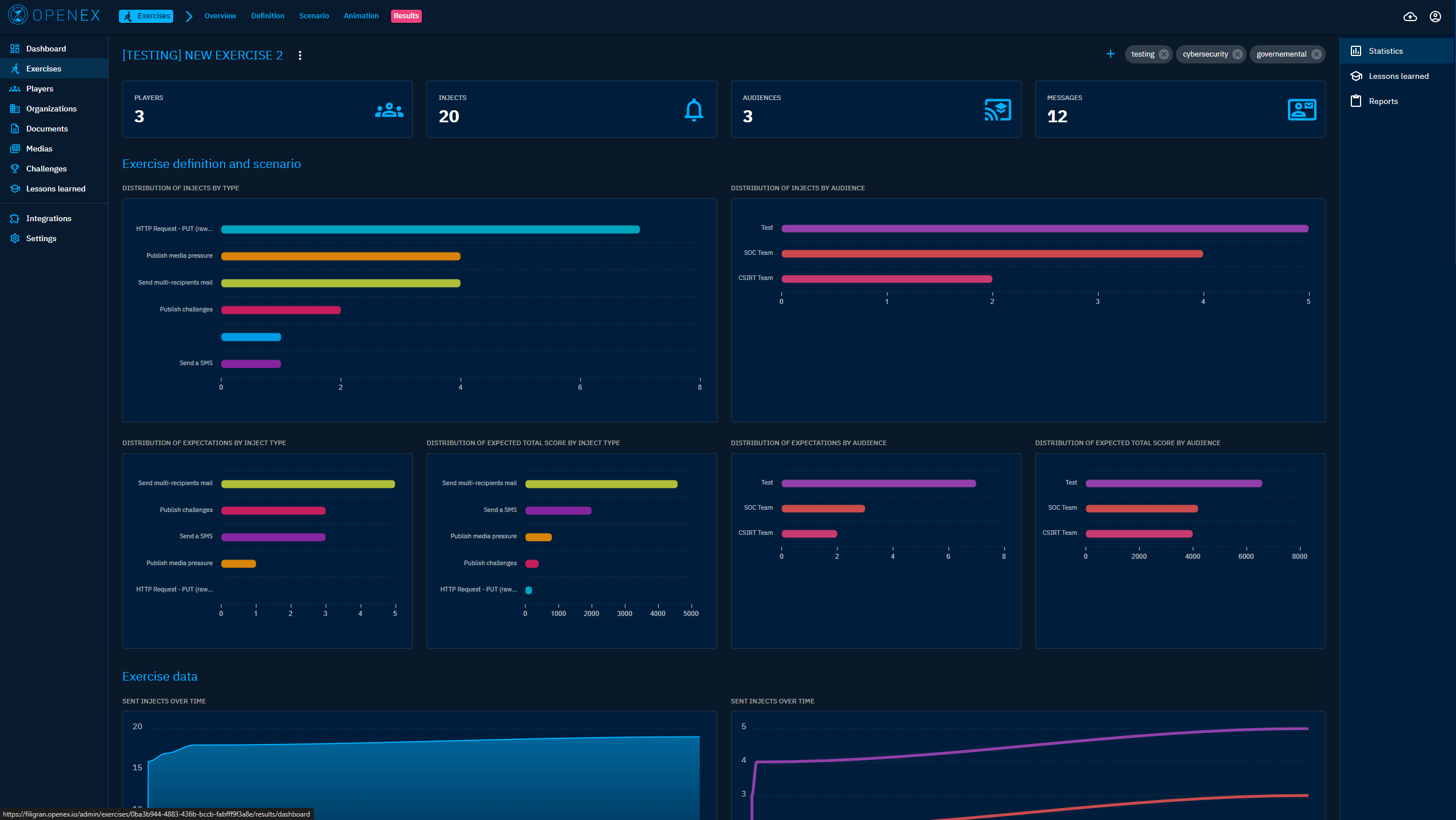Open exercise three-dot options menu

click(300, 55)
